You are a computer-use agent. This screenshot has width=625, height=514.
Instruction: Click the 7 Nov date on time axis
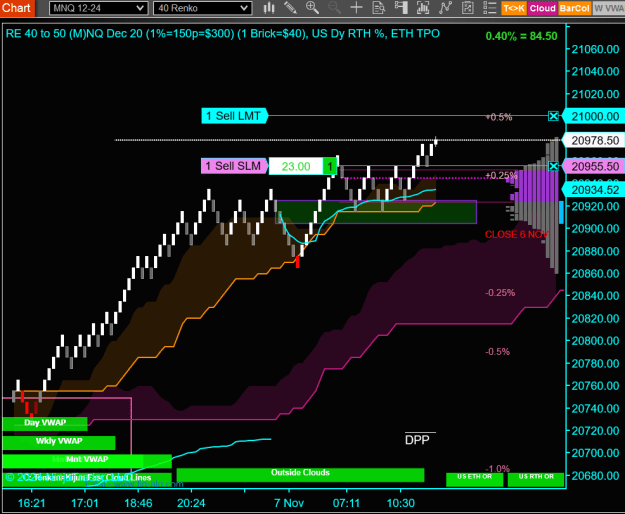click(x=289, y=503)
